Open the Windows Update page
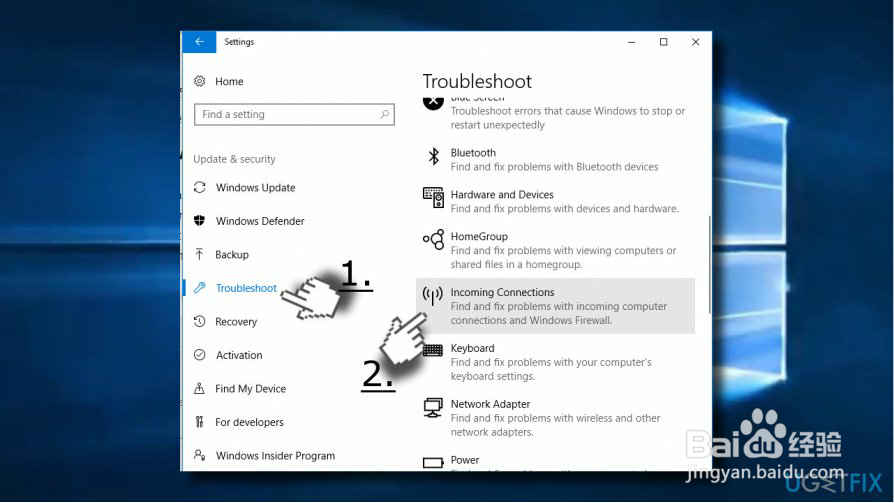This screenshot has height=503, width=894. tap(255, 188)
